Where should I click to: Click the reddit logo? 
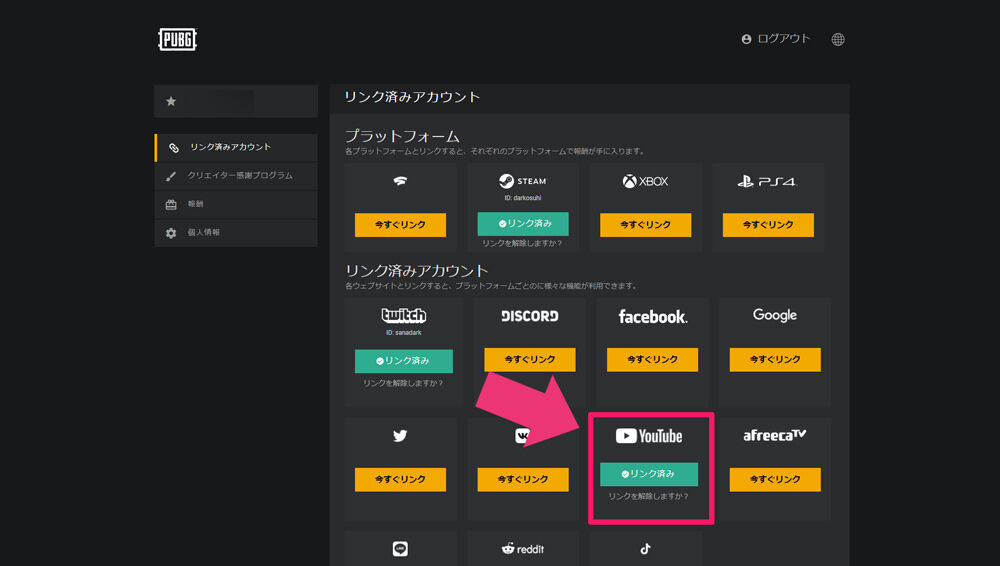(523, 549)
